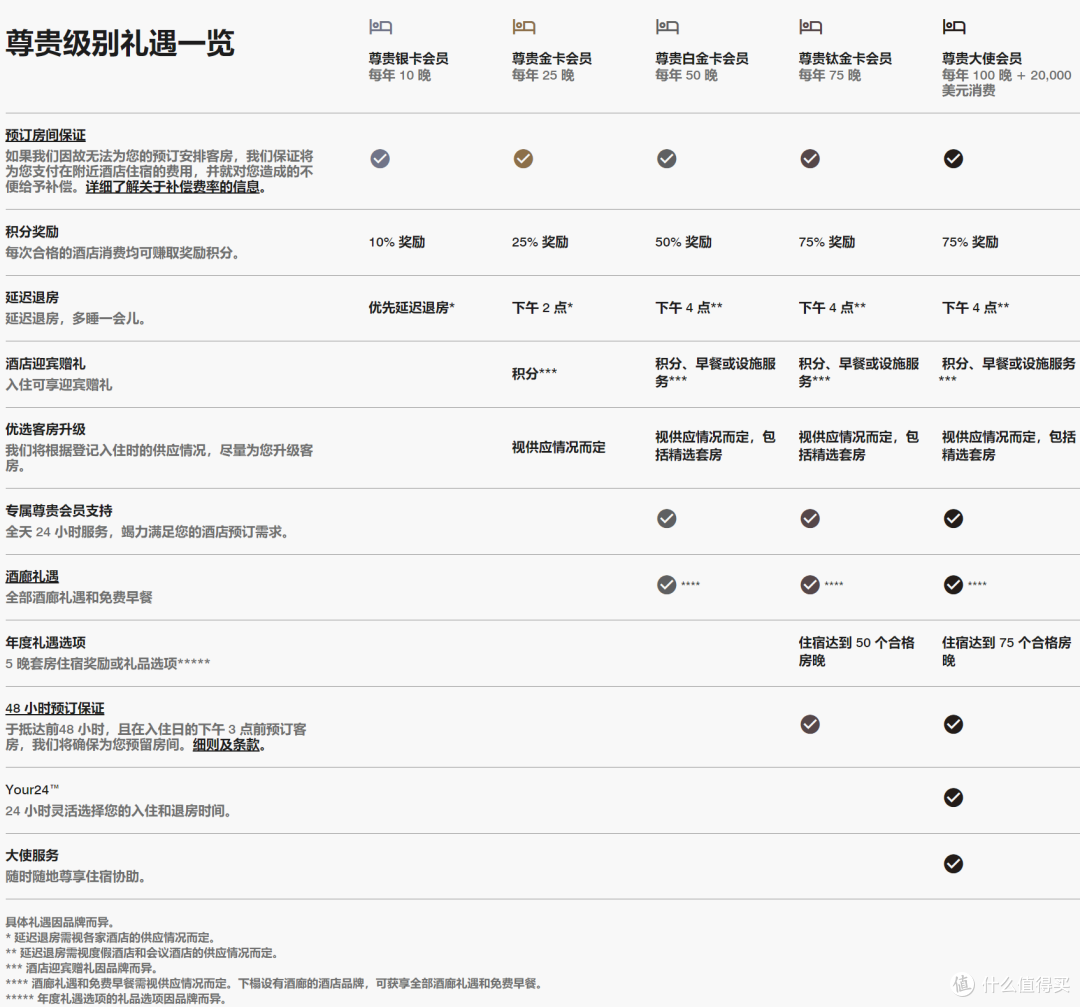
Task: Click the 年度礼遇选项 row heading
Action: click(45, 643)
